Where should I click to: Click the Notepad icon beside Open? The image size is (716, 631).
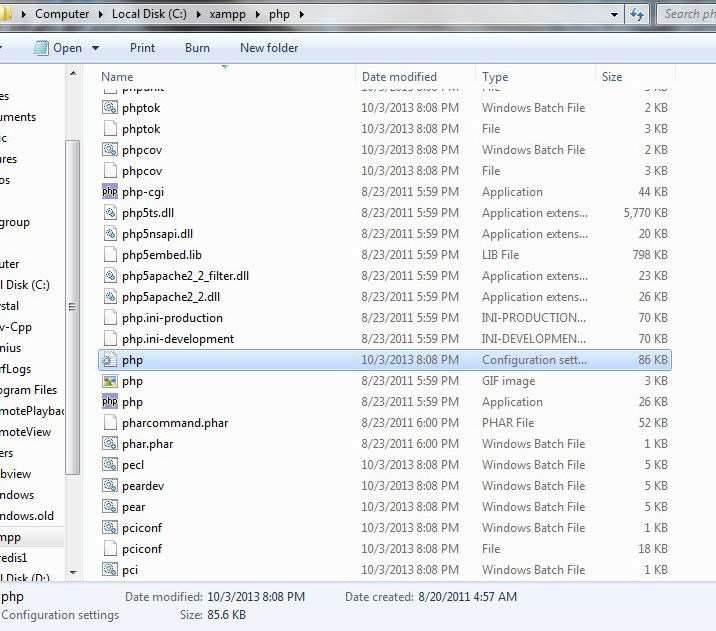42,48
